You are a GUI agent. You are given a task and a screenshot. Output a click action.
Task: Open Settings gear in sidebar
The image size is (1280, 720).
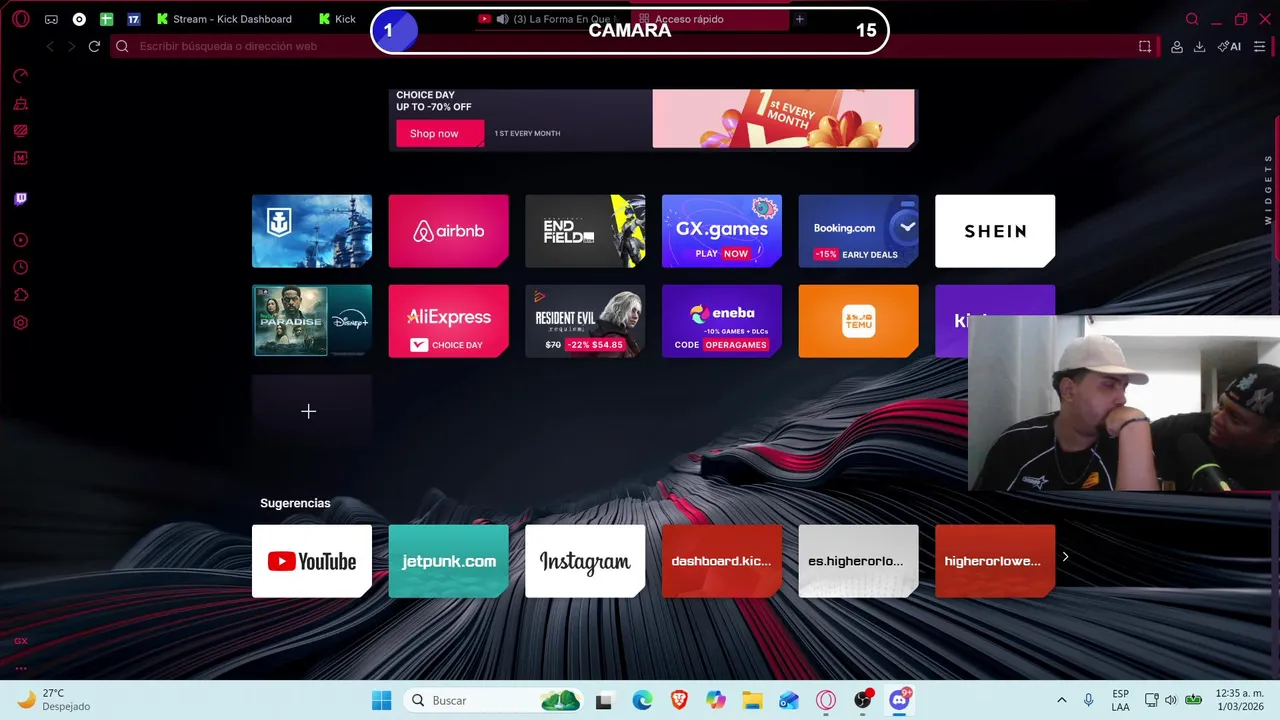[x=21, y=323]
